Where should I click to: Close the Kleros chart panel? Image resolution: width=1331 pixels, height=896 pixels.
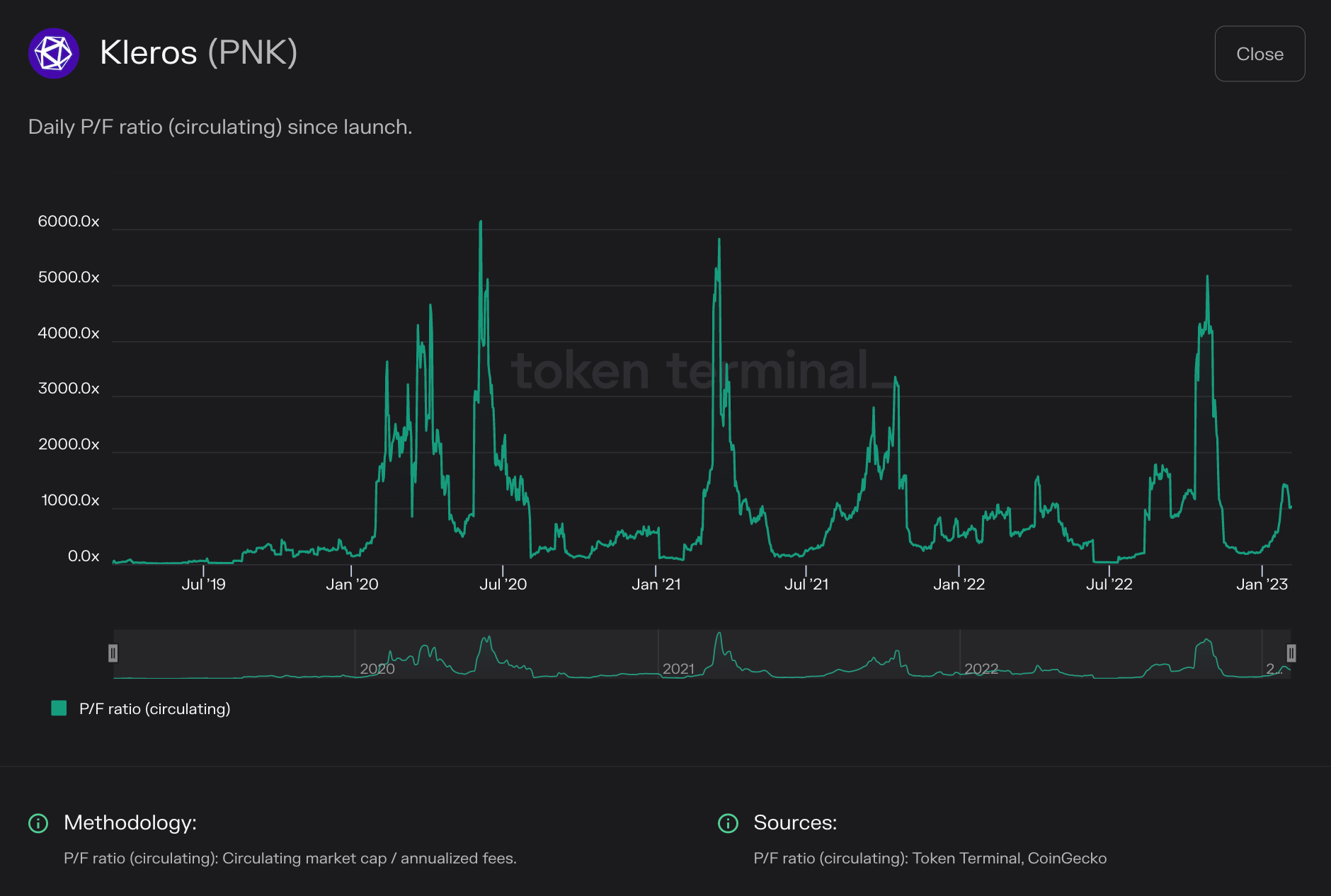1259,54
